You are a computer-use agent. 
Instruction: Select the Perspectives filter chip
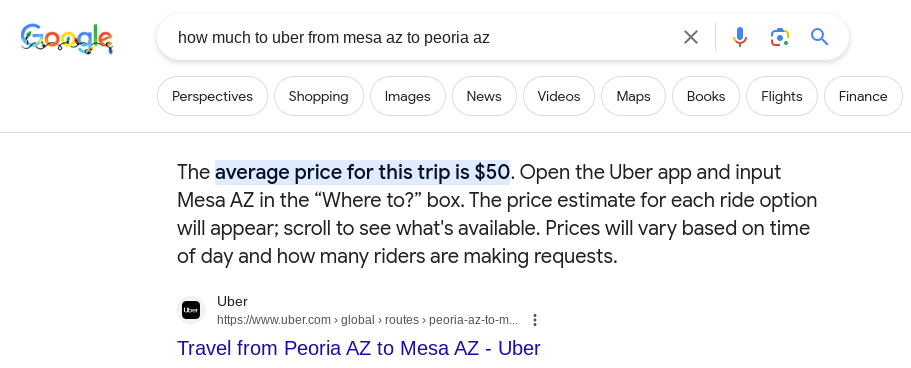(x=212, y=96)
